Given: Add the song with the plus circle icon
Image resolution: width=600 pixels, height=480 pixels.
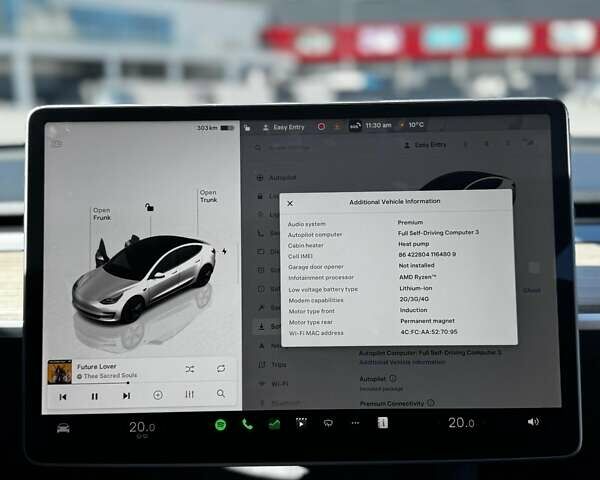Looking at the screenshot, I should pyautogui.click(x=158, y=395).
